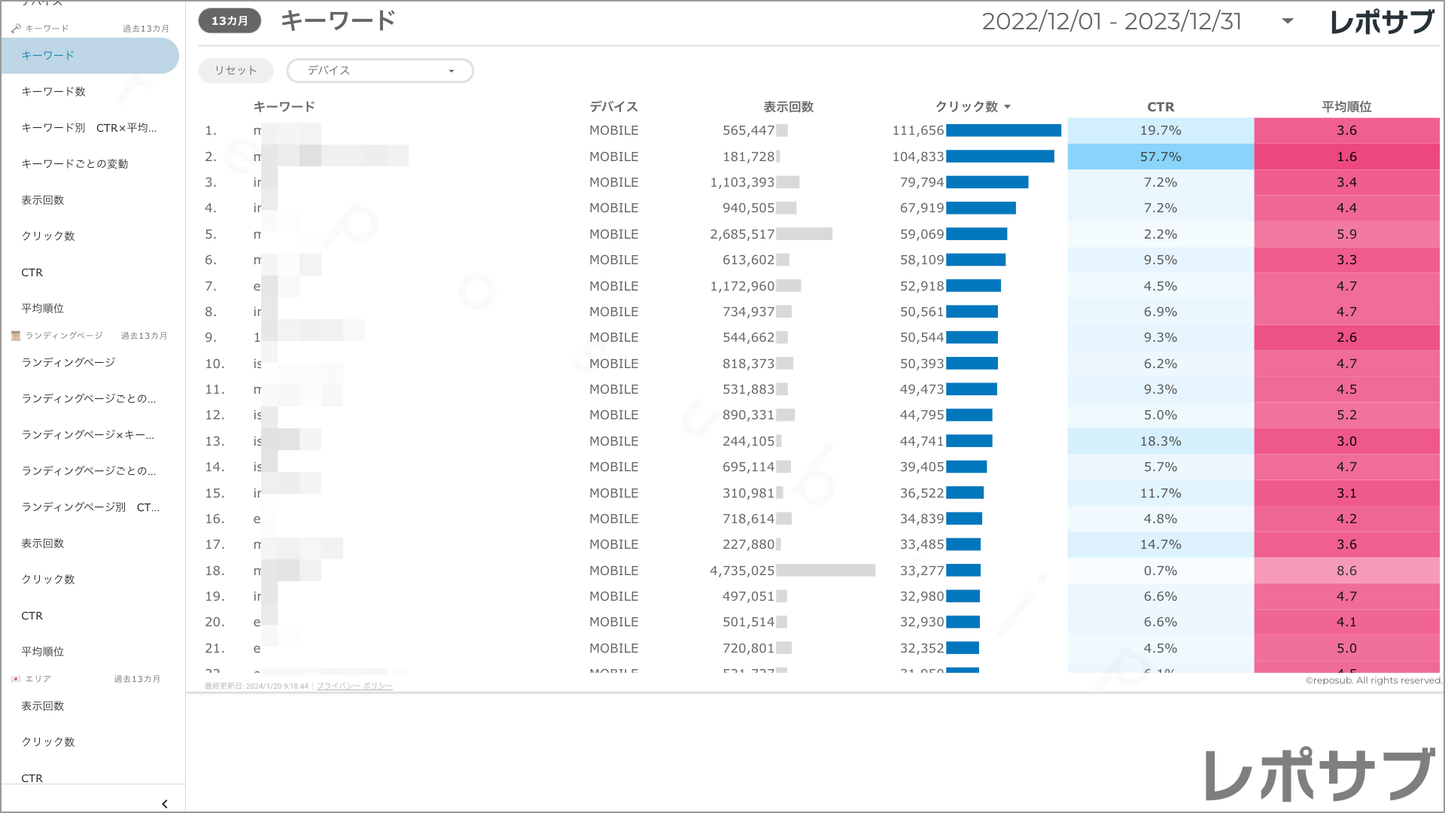Open the キーワード数 page in the sidebar
Image resolution: width=1445 pixels, height=813 pixels.
tap(54, 92)
